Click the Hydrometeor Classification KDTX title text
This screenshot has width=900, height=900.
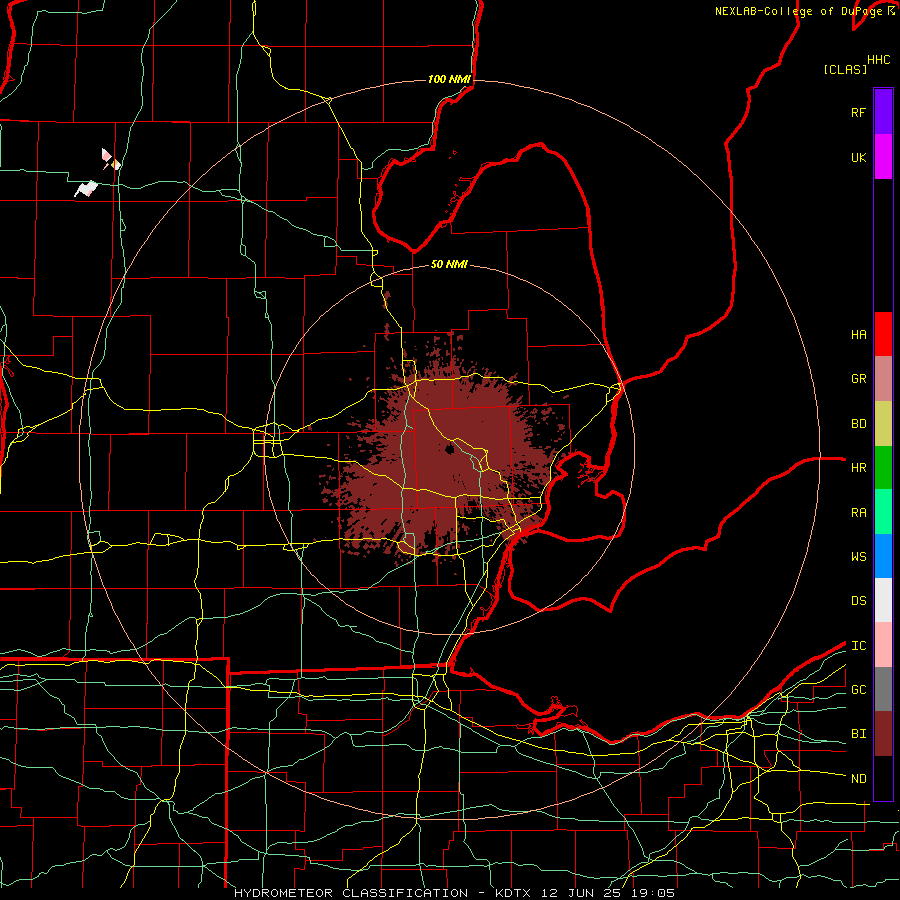point(454,893)
